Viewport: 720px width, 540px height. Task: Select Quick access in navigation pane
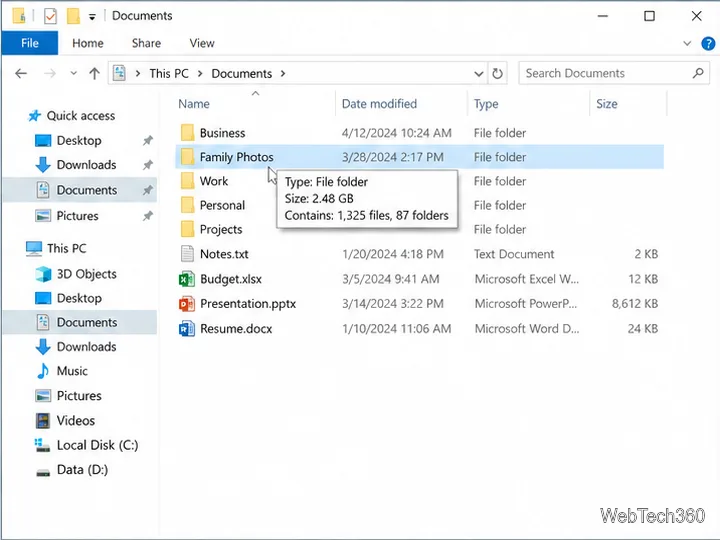pos(81,116)
